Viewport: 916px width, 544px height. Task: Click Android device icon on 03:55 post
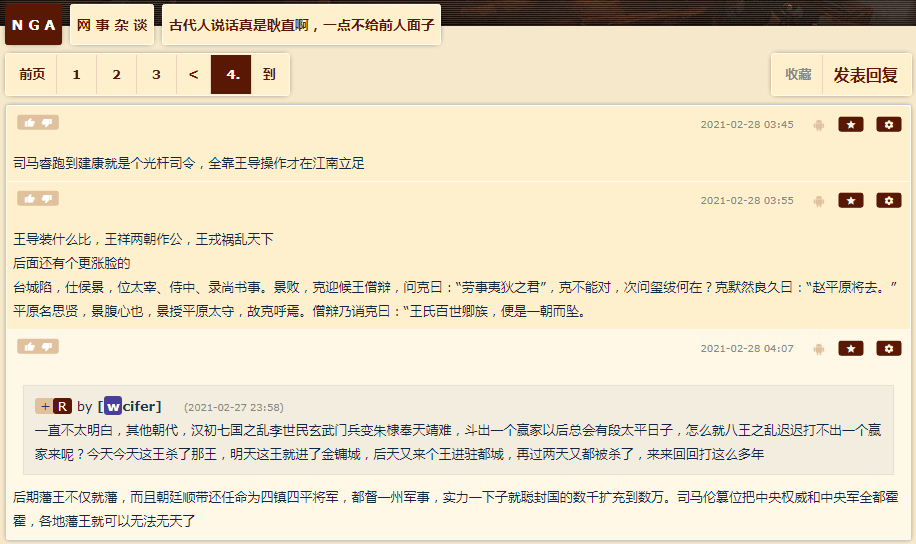tap(818, 201)
